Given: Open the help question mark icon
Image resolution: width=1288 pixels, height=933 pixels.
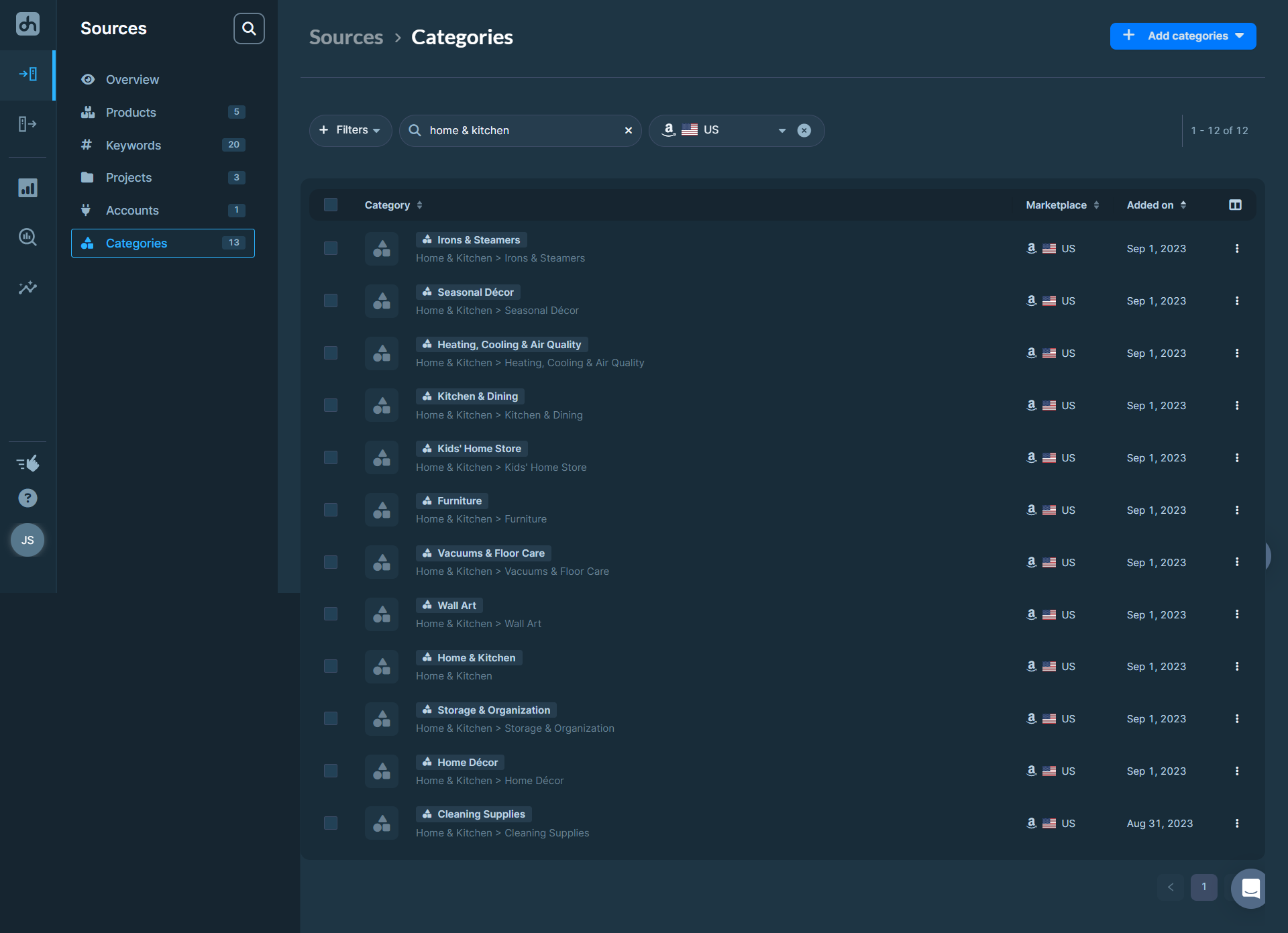Looking at the screenshot, I should (28, 498).
